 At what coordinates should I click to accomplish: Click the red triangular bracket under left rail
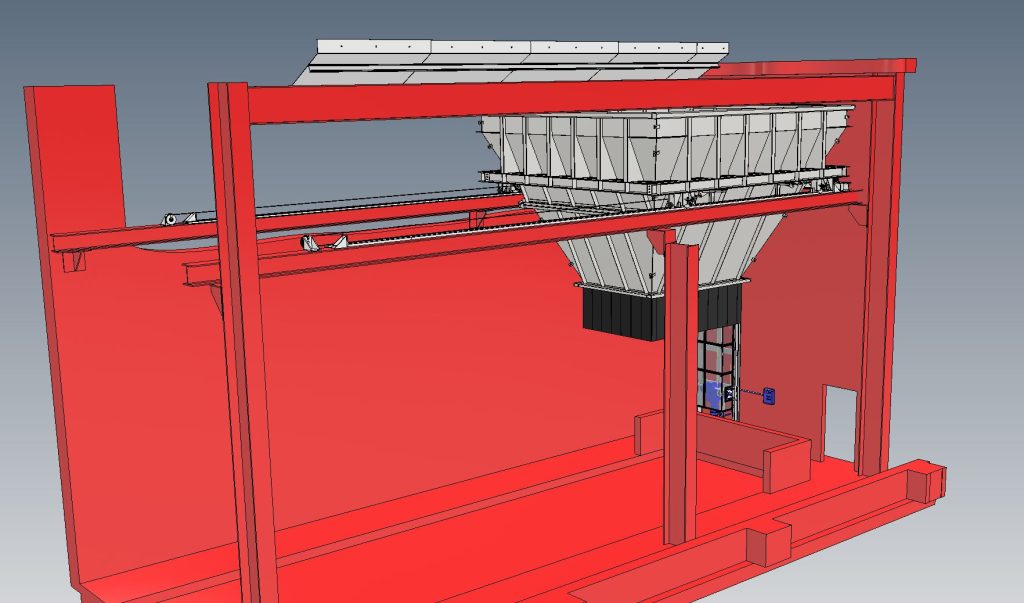(72, 262)
